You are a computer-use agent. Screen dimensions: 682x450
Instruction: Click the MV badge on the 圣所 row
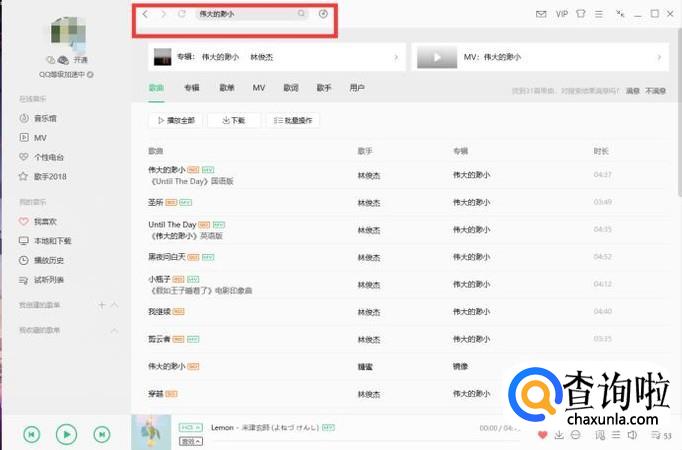(x=186, y=203)
